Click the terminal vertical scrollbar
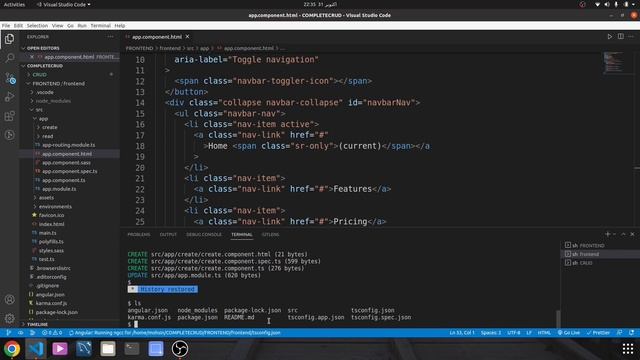Screen dimensions: 640x360 (x=558, y=318)
